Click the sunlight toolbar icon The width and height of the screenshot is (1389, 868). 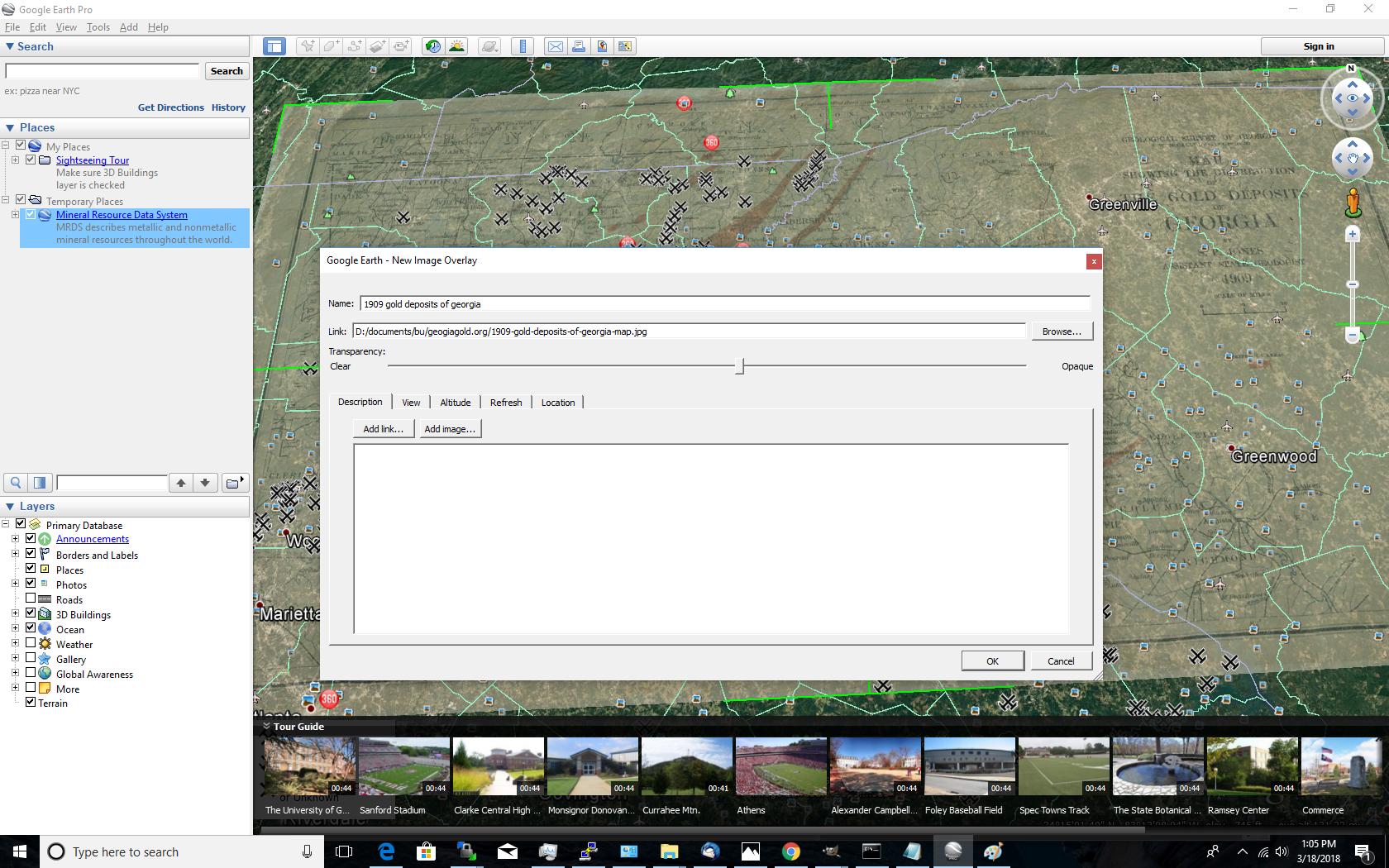456,46
